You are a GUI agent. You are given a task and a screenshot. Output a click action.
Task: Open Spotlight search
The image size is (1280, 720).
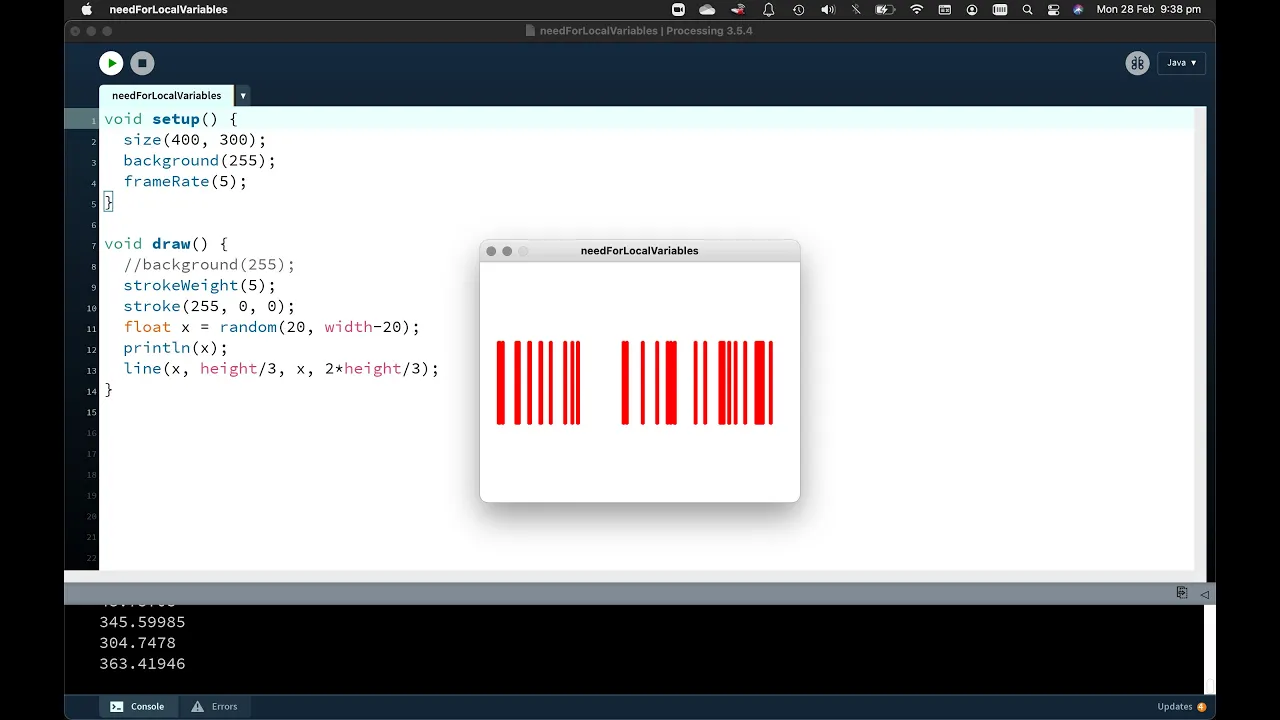click(x=1027, y=9)
